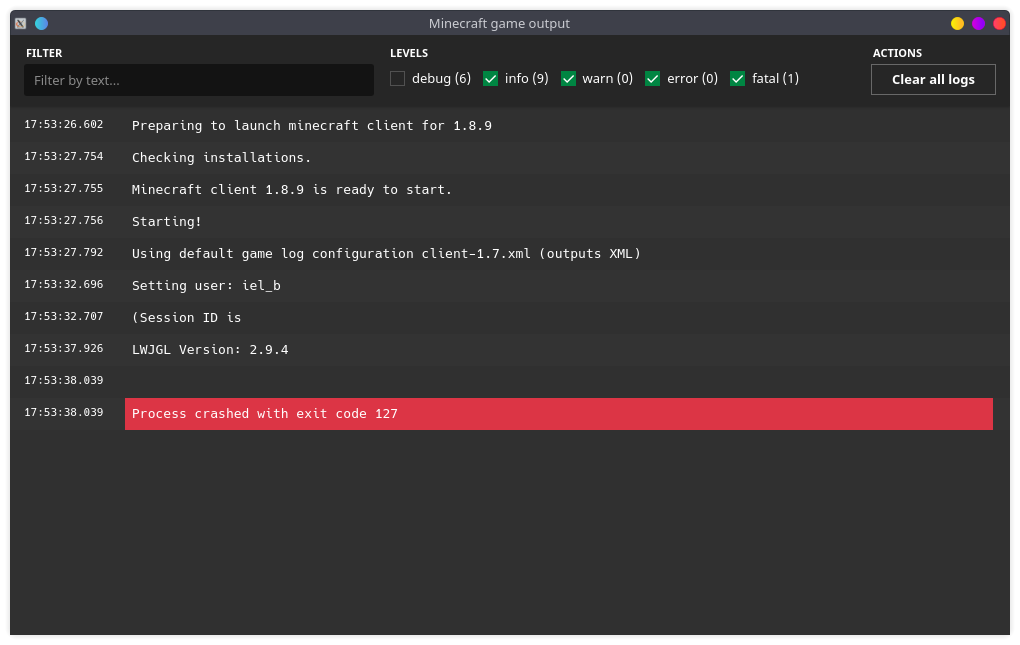Select the 'Setting user: iel_b' log entry
The height and width of the screenshot is (645, 1020).
[x=206, y=286]
